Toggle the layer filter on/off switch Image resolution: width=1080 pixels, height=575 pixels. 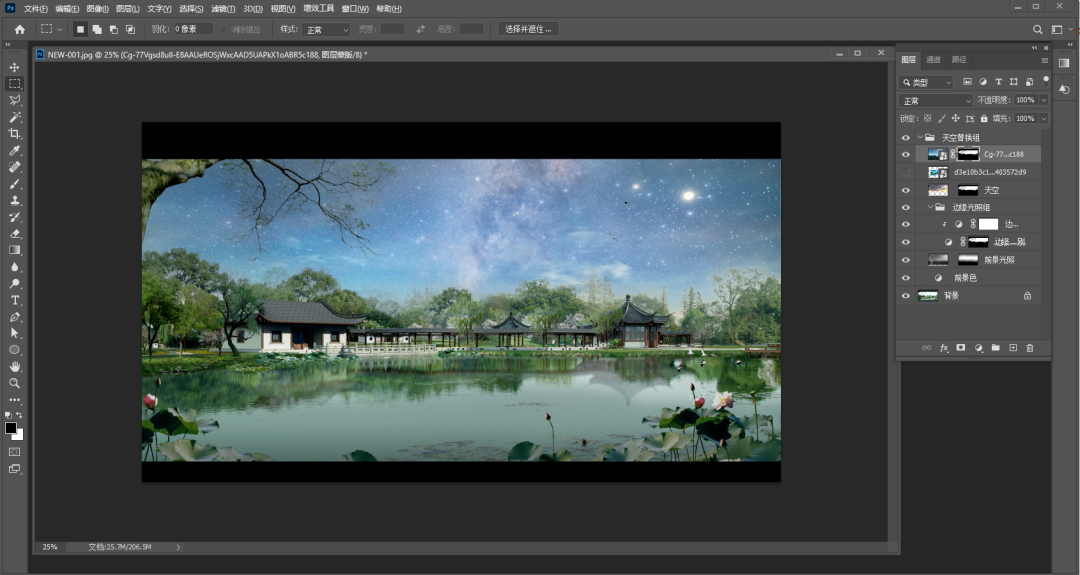1046,80
